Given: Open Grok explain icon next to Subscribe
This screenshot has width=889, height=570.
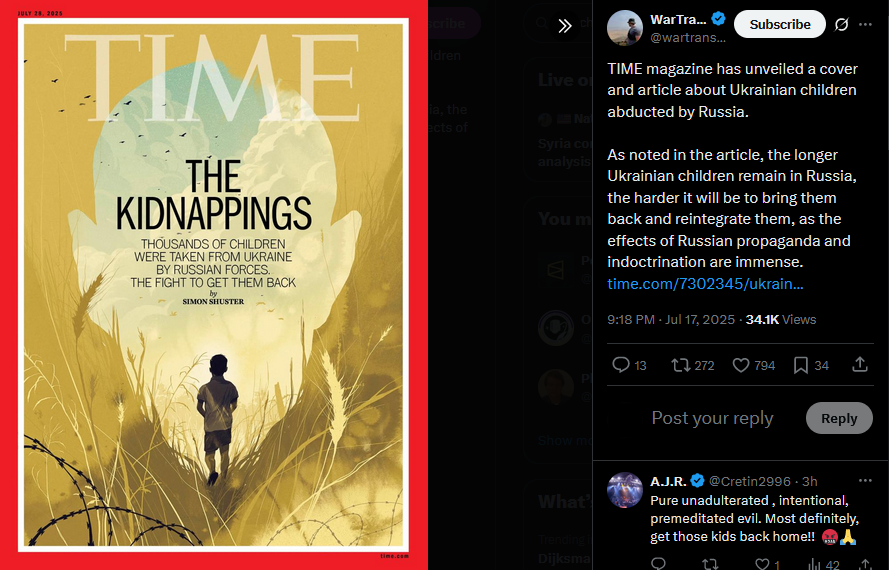Looking at the screenshot, I should coord(841,24).
